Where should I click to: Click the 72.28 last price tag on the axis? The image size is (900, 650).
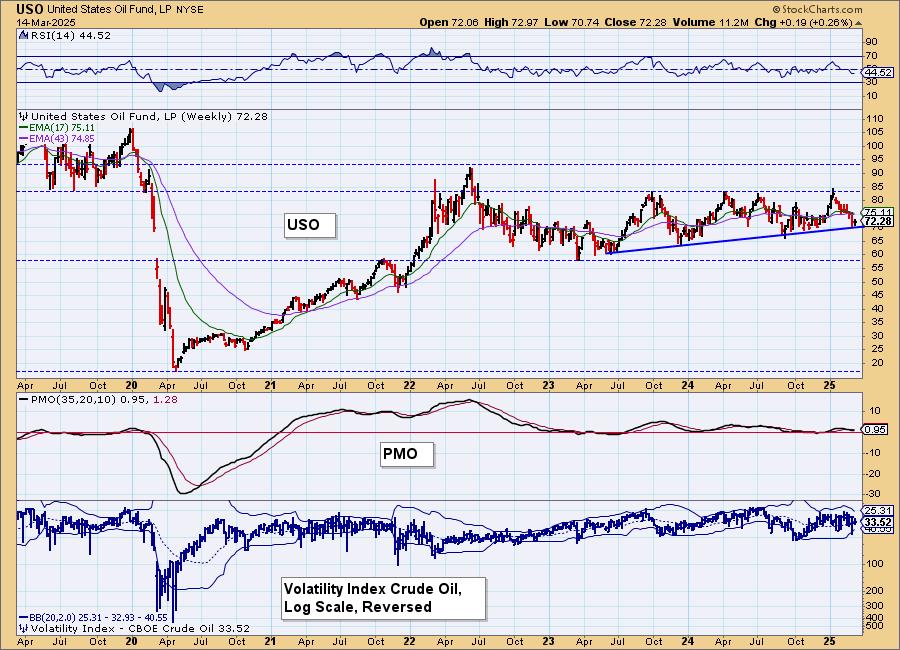(878, 221)
